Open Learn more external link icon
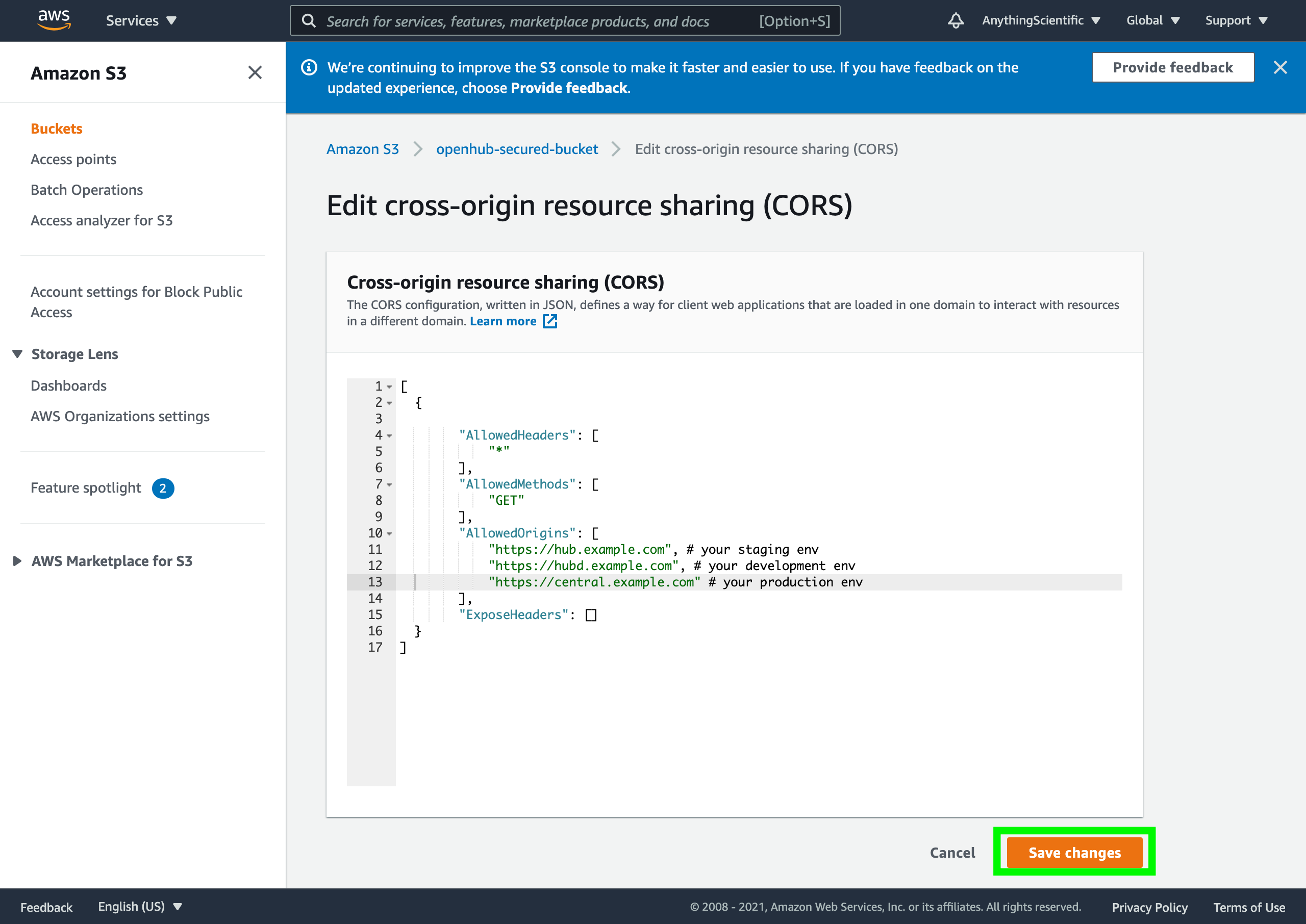1306x924 pixels. [550, 321]
